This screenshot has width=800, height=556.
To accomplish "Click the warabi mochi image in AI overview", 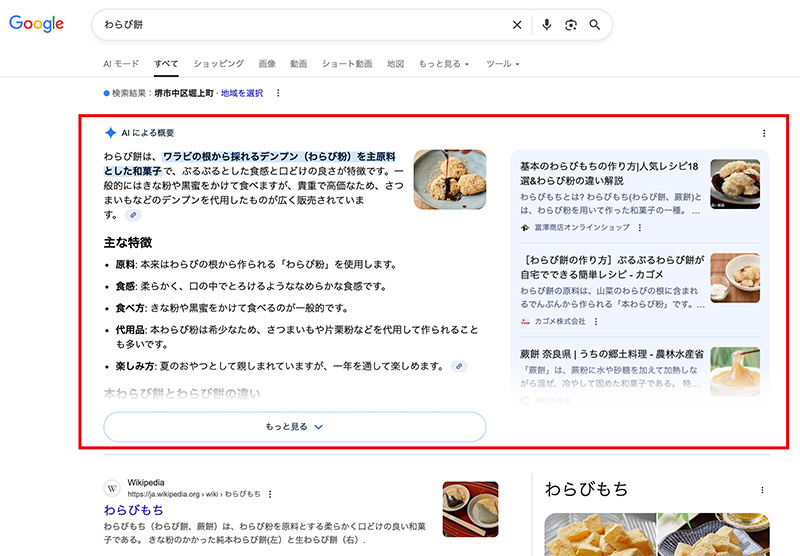I will pos(449,179).
